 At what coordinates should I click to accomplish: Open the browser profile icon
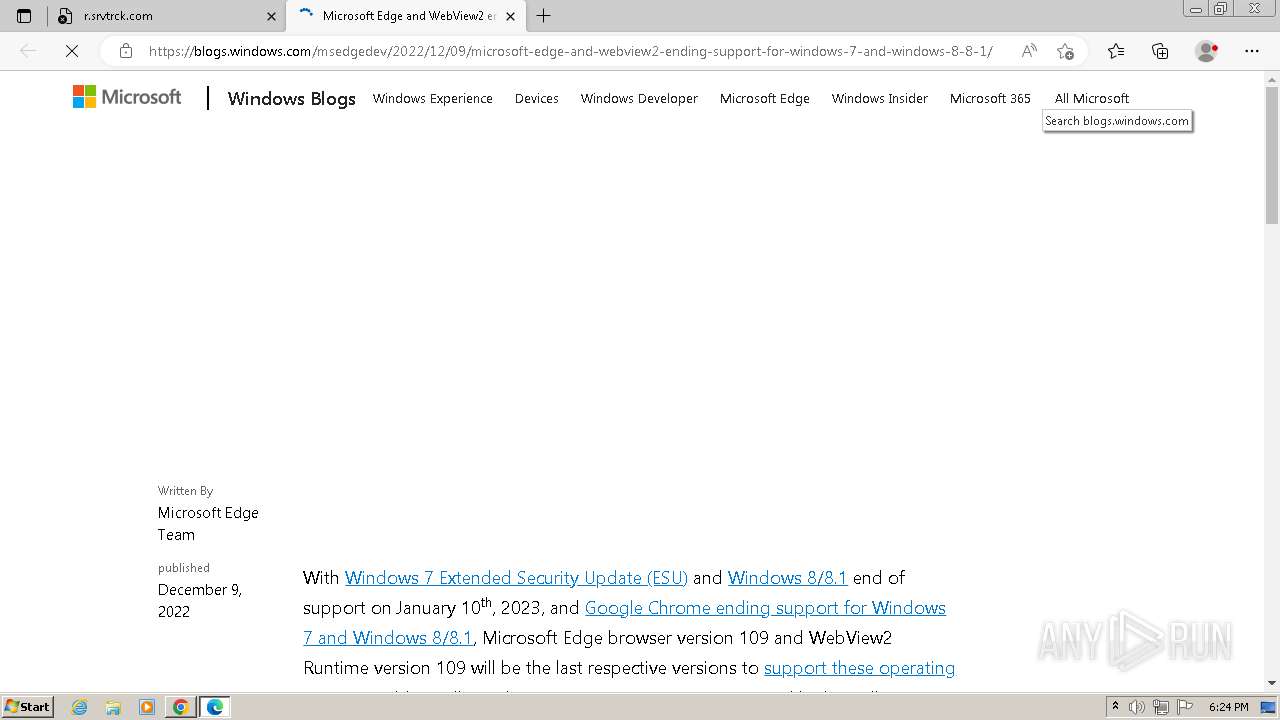[x=1207, y=51]
